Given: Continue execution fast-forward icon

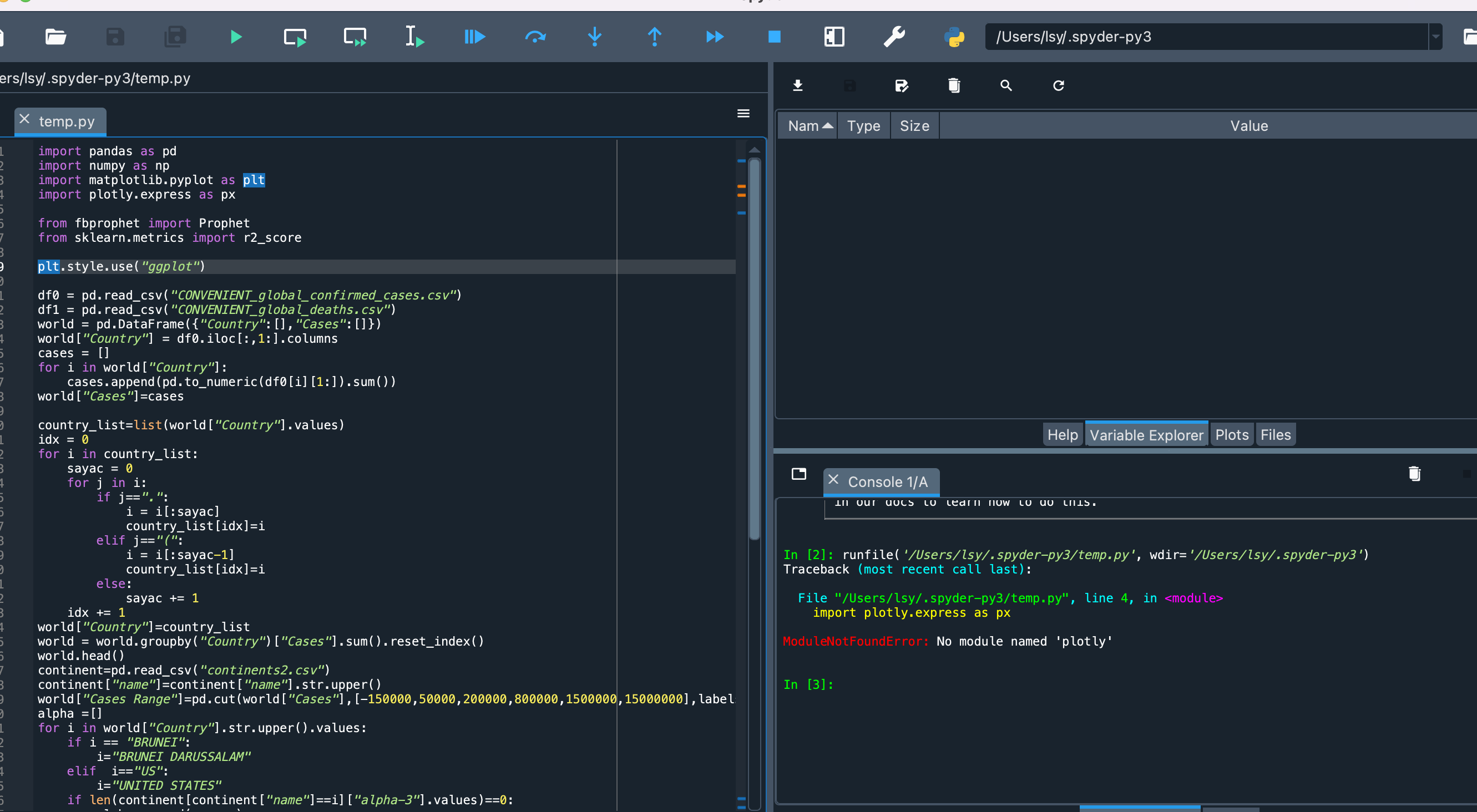Looking at the screenshot, I should pyautogui.click(x=715, y=37).
